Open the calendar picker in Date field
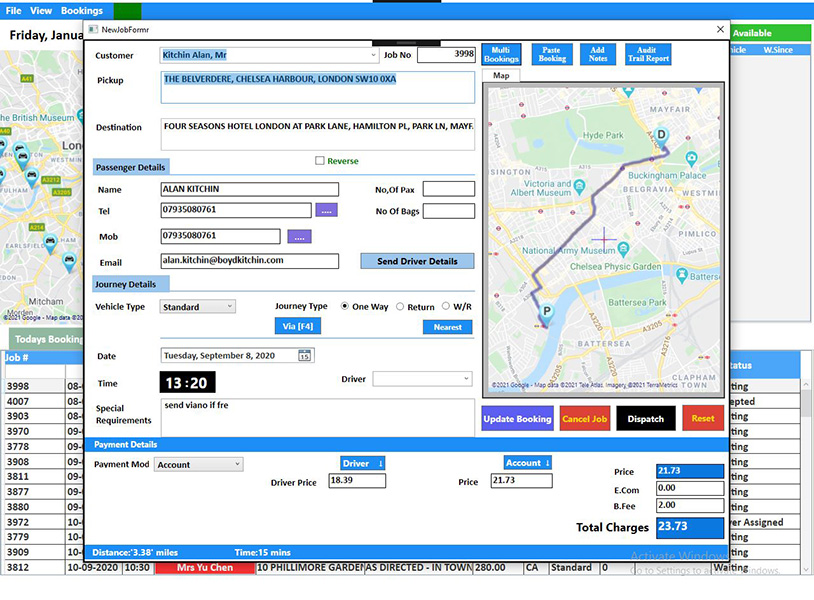This screenshot has height=600, width=814. [x=305, y=355]
